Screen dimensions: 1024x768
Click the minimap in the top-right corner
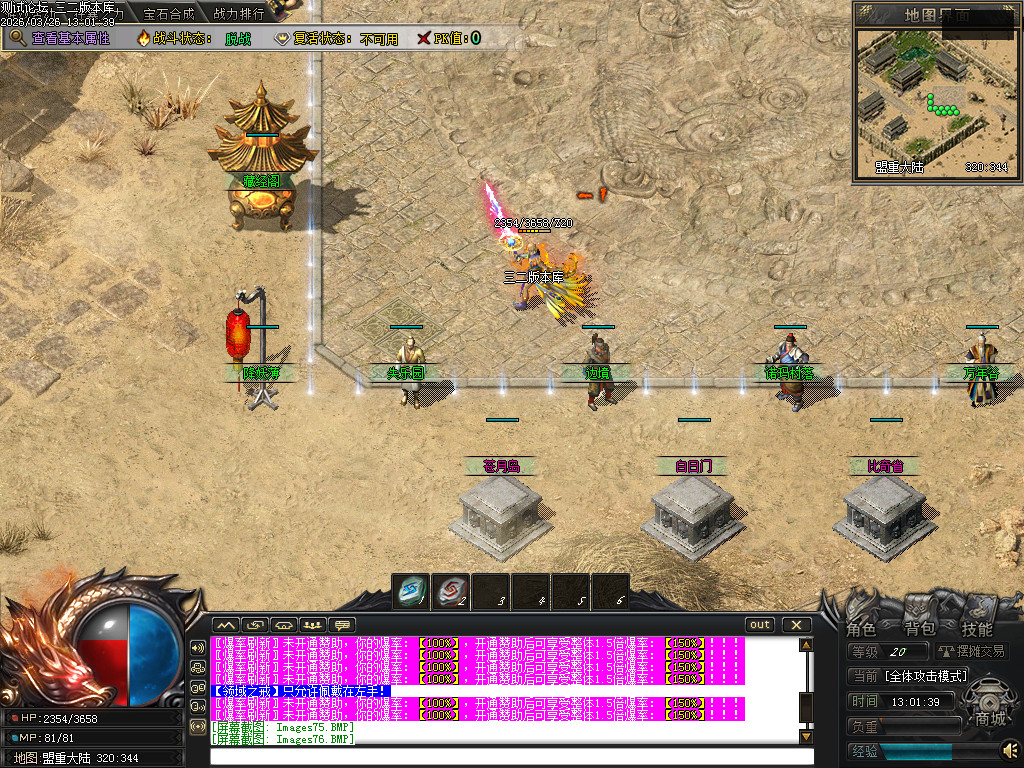coord(937,100)
